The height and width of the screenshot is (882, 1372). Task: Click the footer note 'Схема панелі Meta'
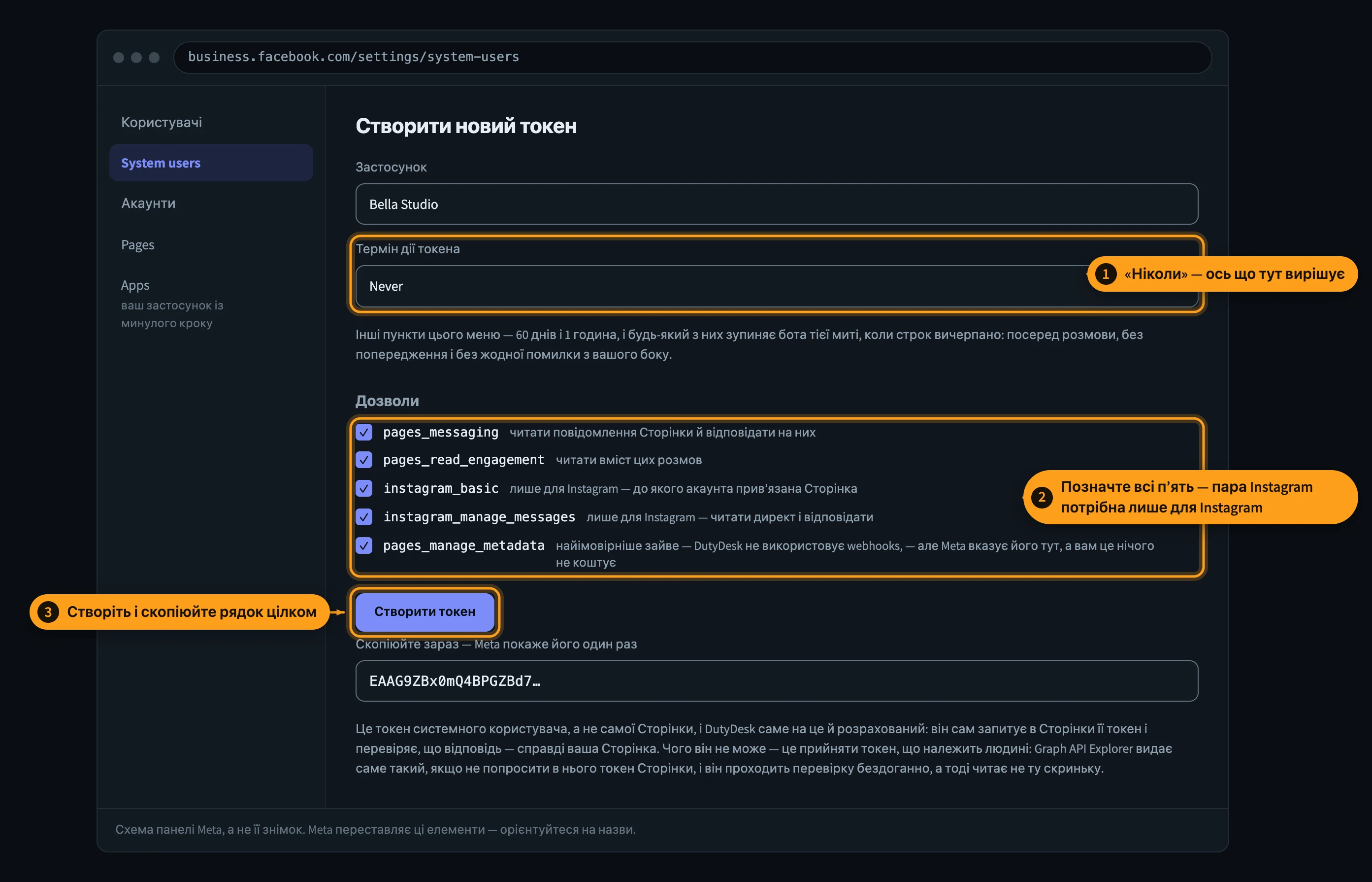[375, 829]
